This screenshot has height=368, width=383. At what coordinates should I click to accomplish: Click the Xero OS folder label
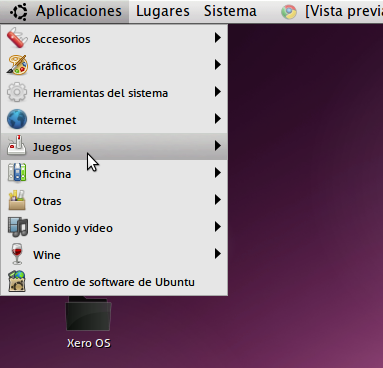89,343
